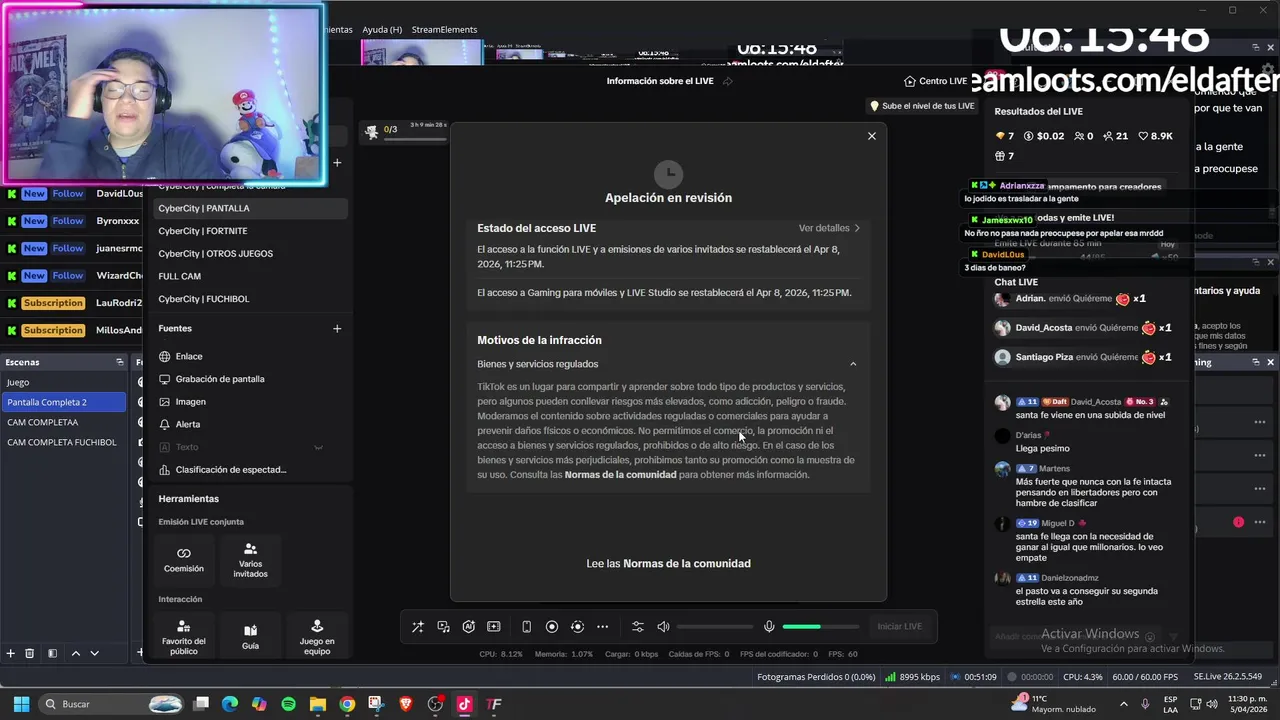Screen dimensions: 1280x720
Task: Open Centro LIVE home
Action: click(935, 81)
